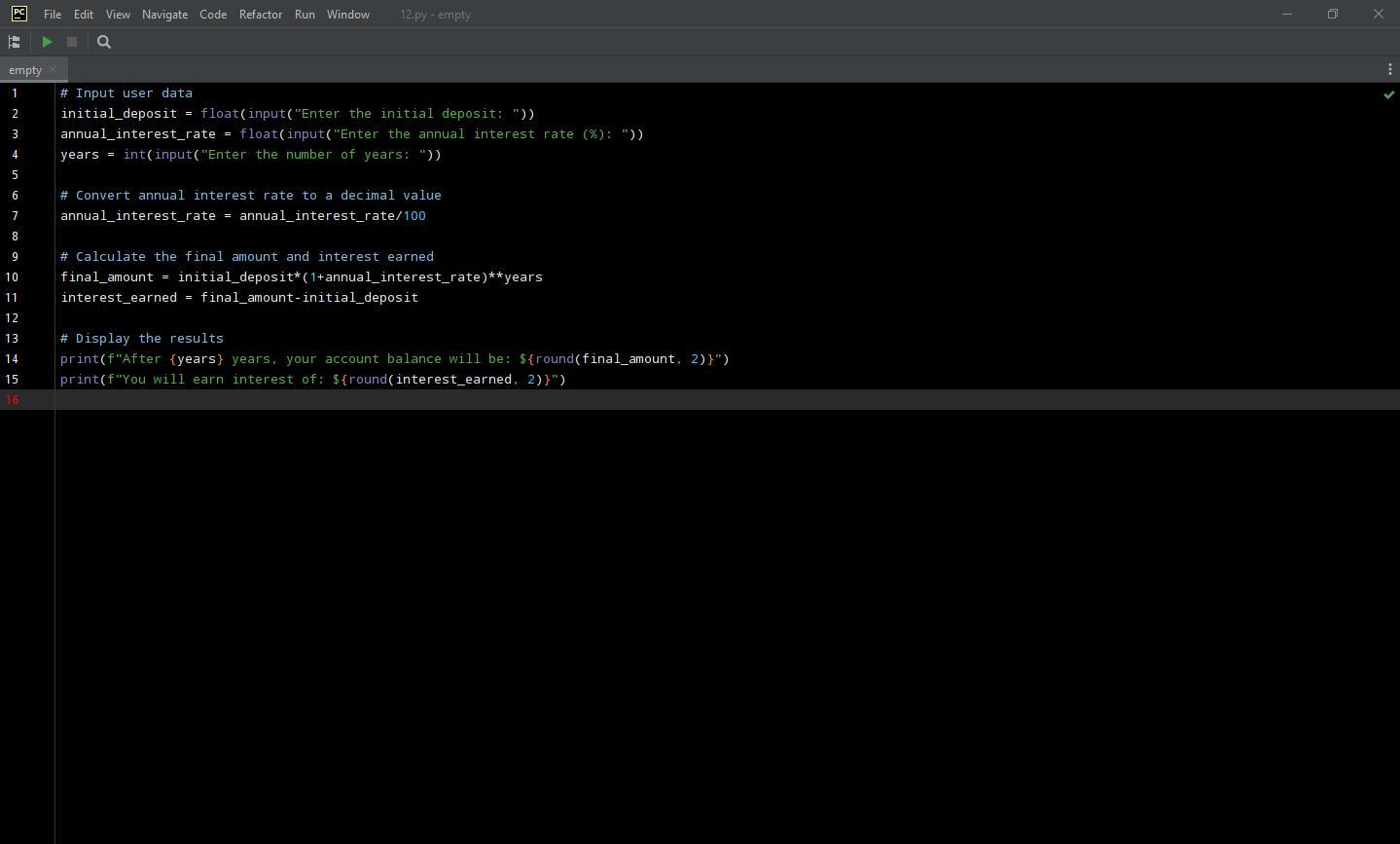Open the File menu
Image resolution: width=1400 pixels, height=844 pixels.
(x=53, y=15)
